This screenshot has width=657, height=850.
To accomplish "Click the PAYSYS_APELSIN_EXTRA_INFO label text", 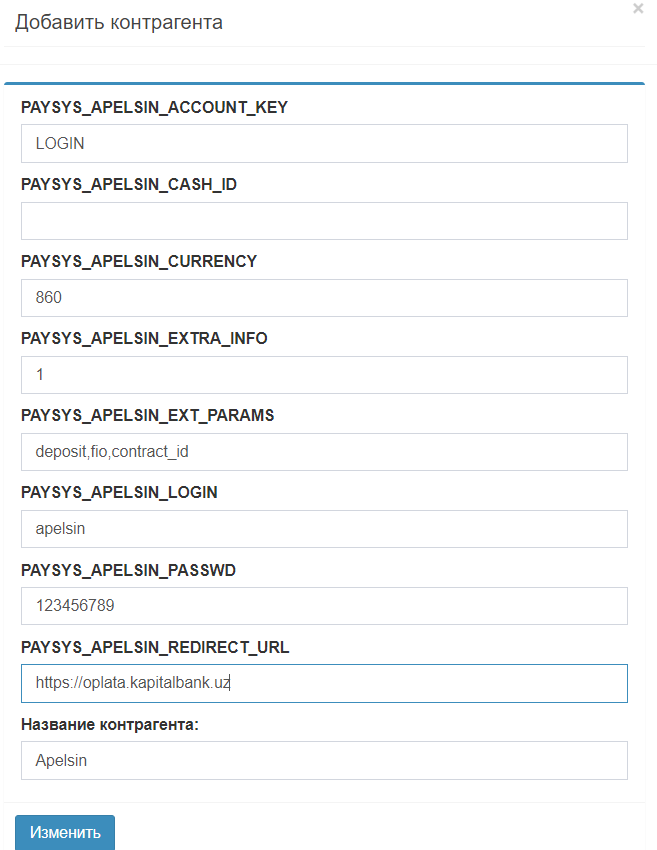I will tap(144, 338).
